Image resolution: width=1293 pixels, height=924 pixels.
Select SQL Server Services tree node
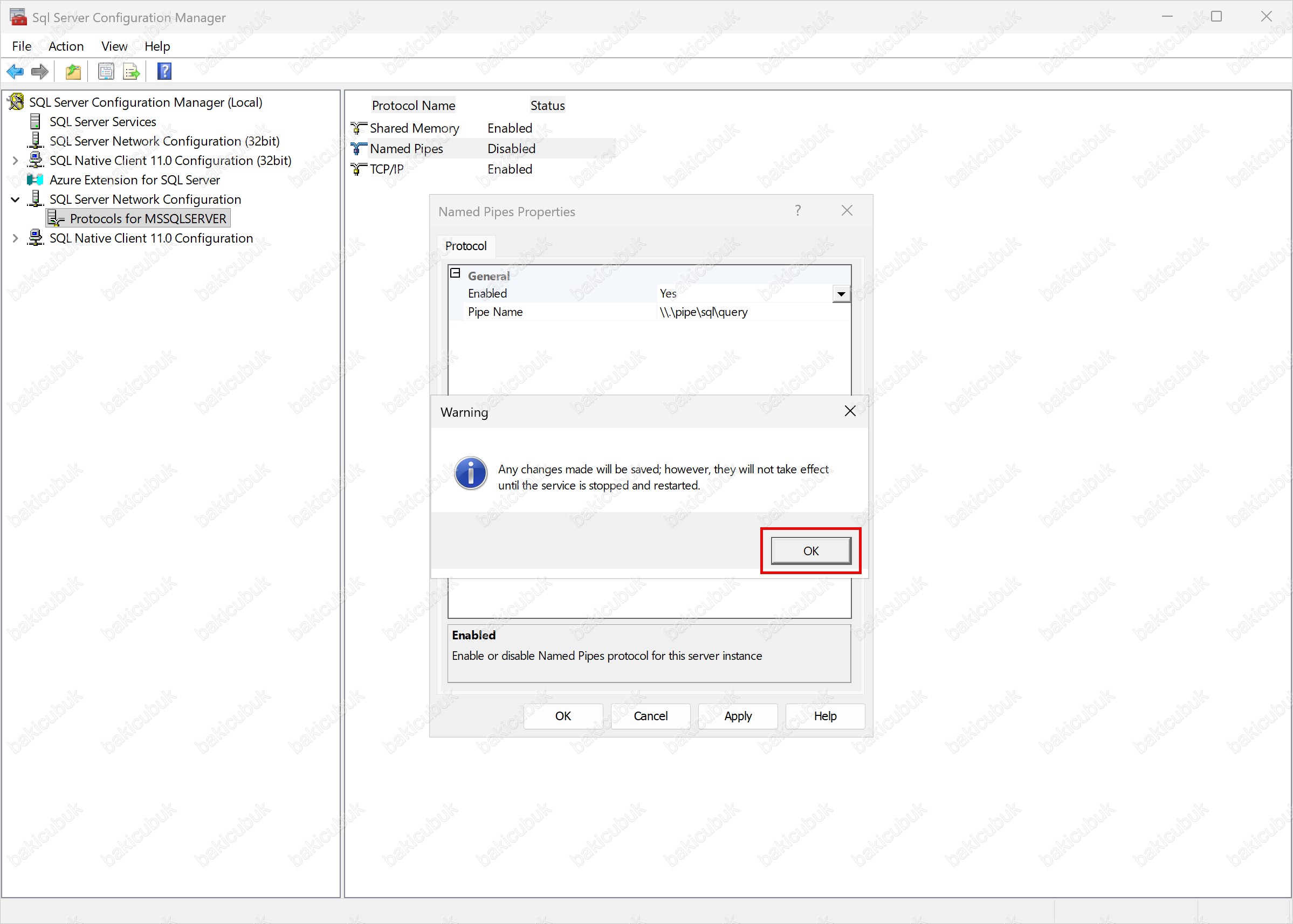tap(102, 122)
